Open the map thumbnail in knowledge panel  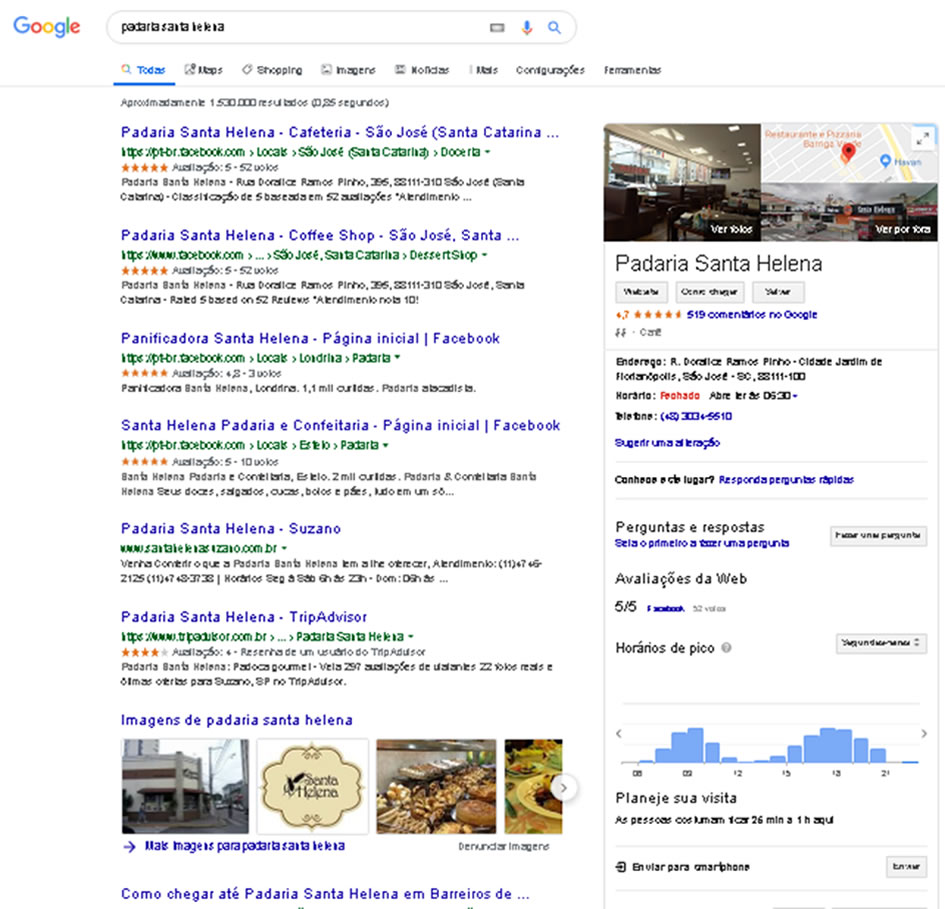pos(850,153)
